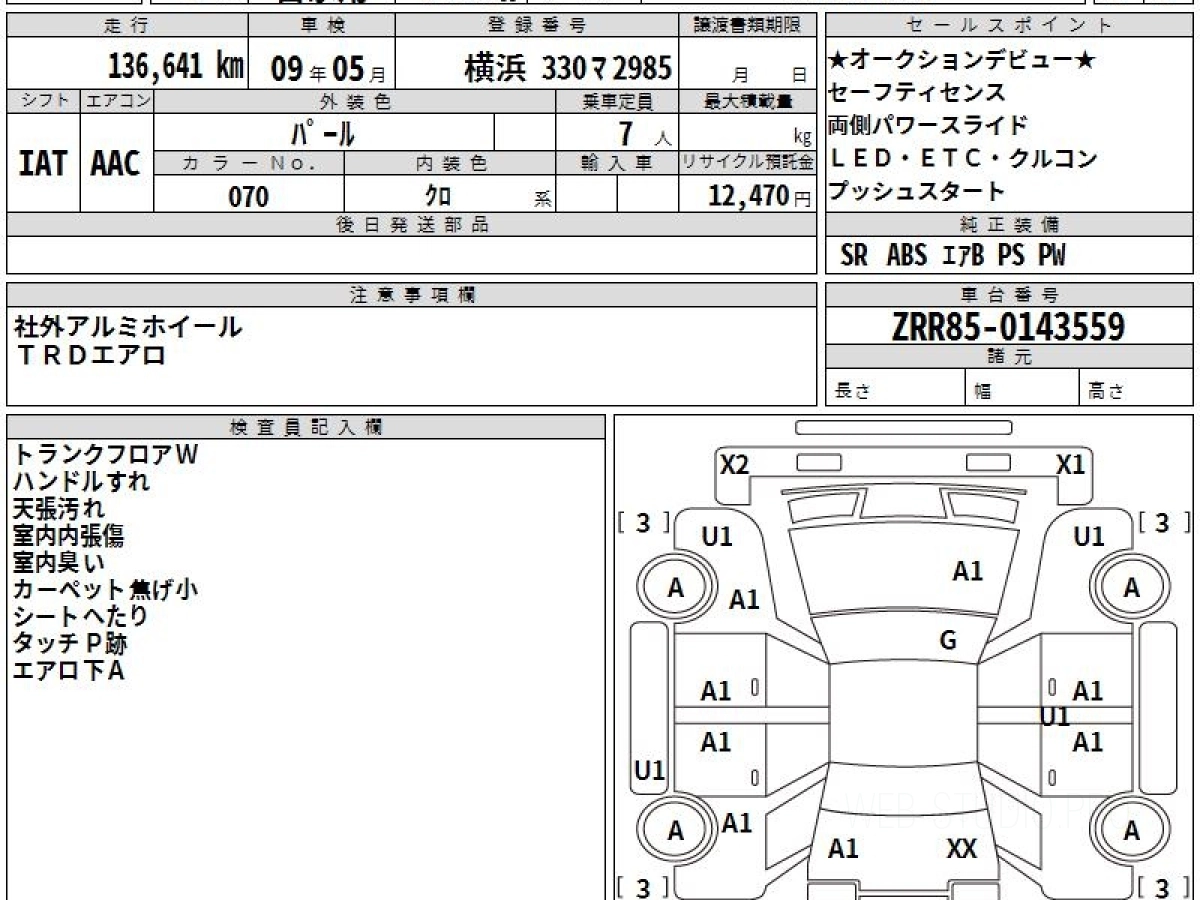Select the TRDエアロ note
The width and height of the screenshot is (1200, 900).
click(x=90, y=354)
